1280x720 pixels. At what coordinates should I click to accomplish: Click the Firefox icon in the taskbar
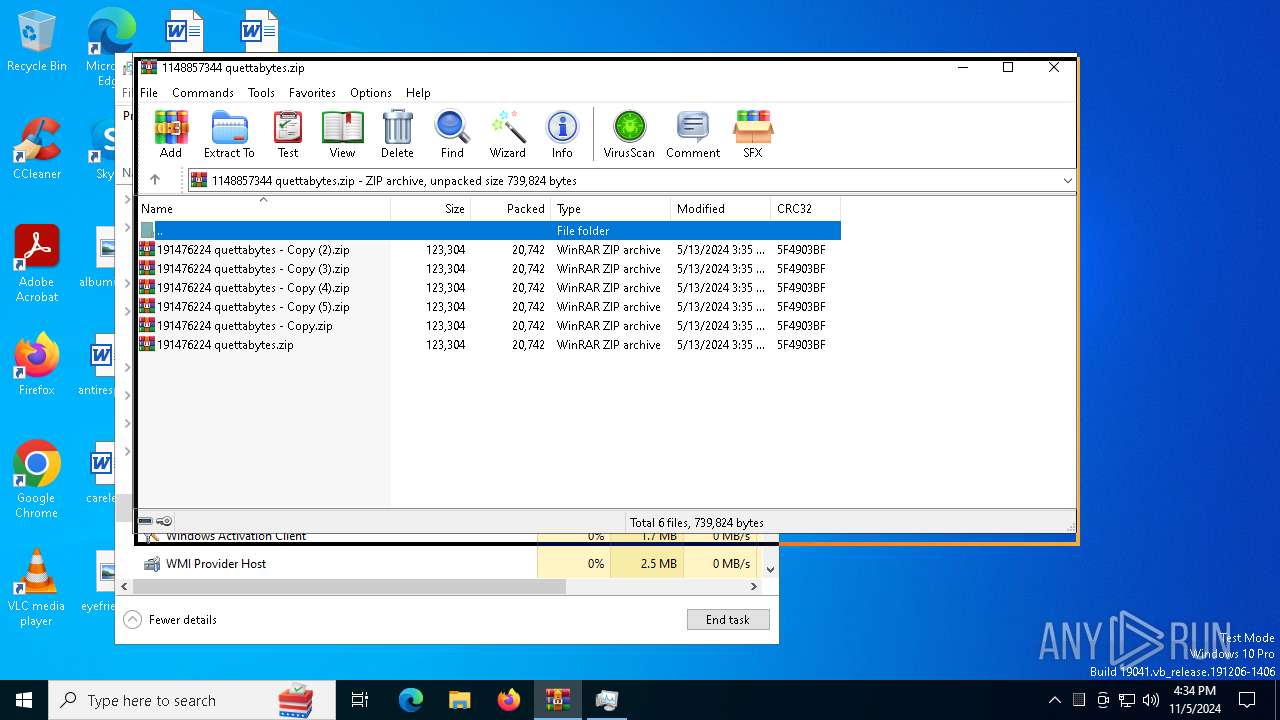tap(509, 700)
